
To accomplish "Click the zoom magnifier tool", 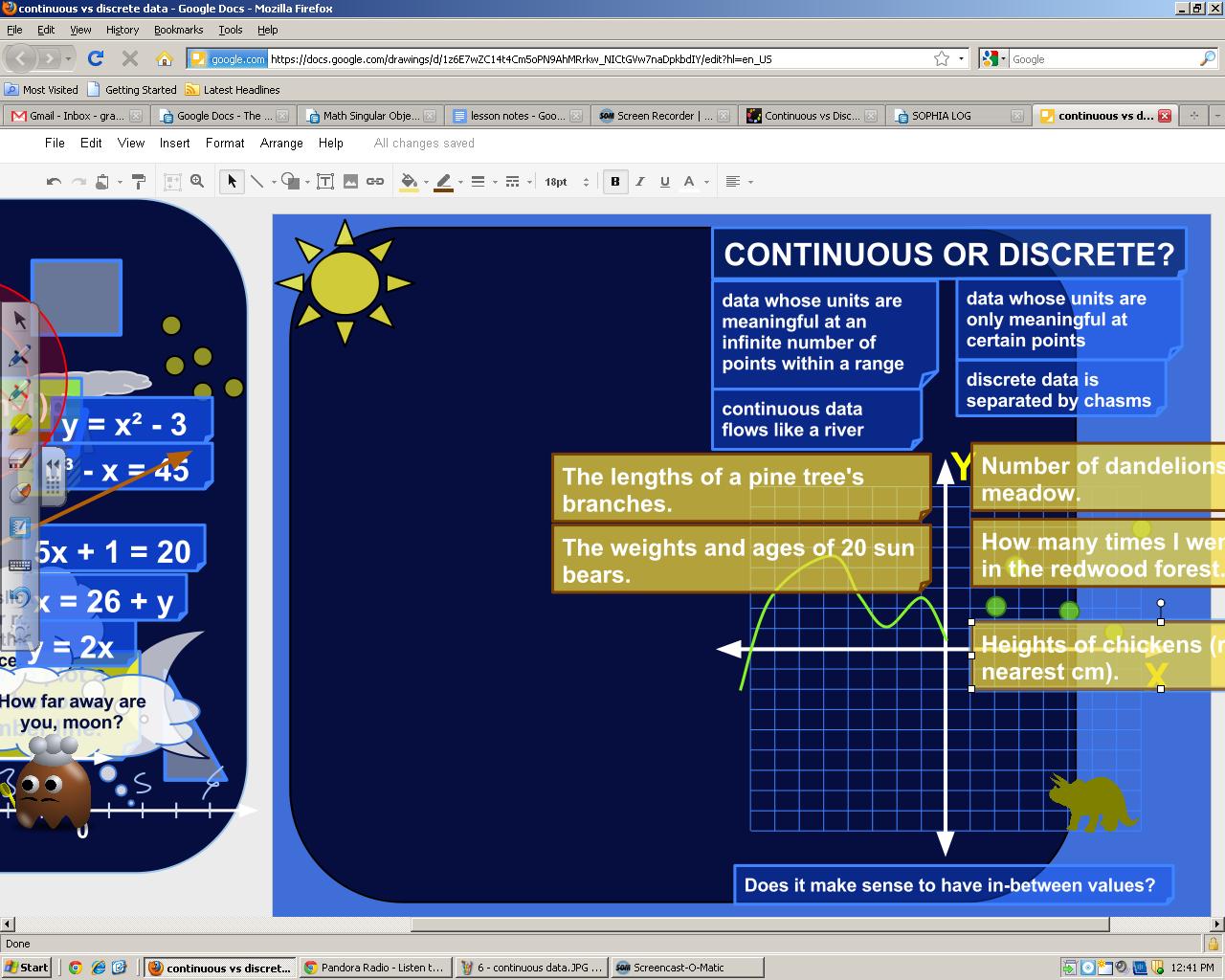I will coord(197,182).
